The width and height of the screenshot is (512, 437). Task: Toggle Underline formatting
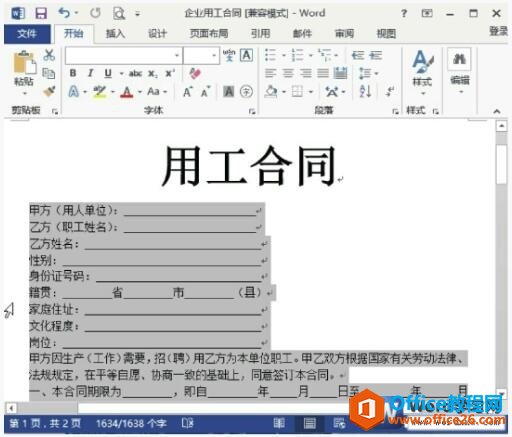pyautogui.click(x=108, y=73)
